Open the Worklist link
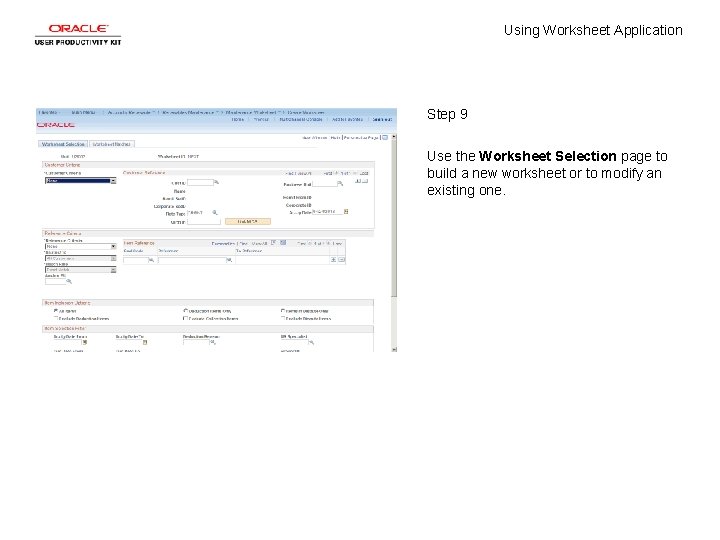720x540 pixels. coord(261,119)
